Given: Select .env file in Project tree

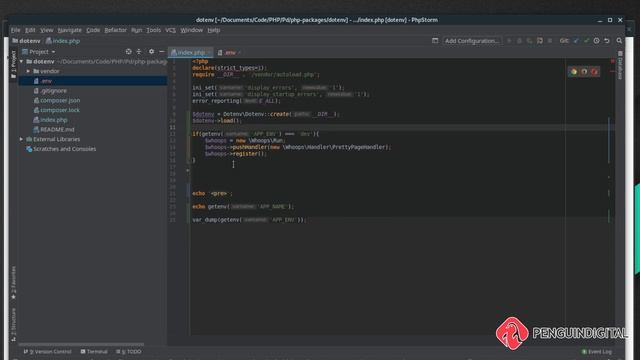Looking at the screenshot, I should pos(93,81).
